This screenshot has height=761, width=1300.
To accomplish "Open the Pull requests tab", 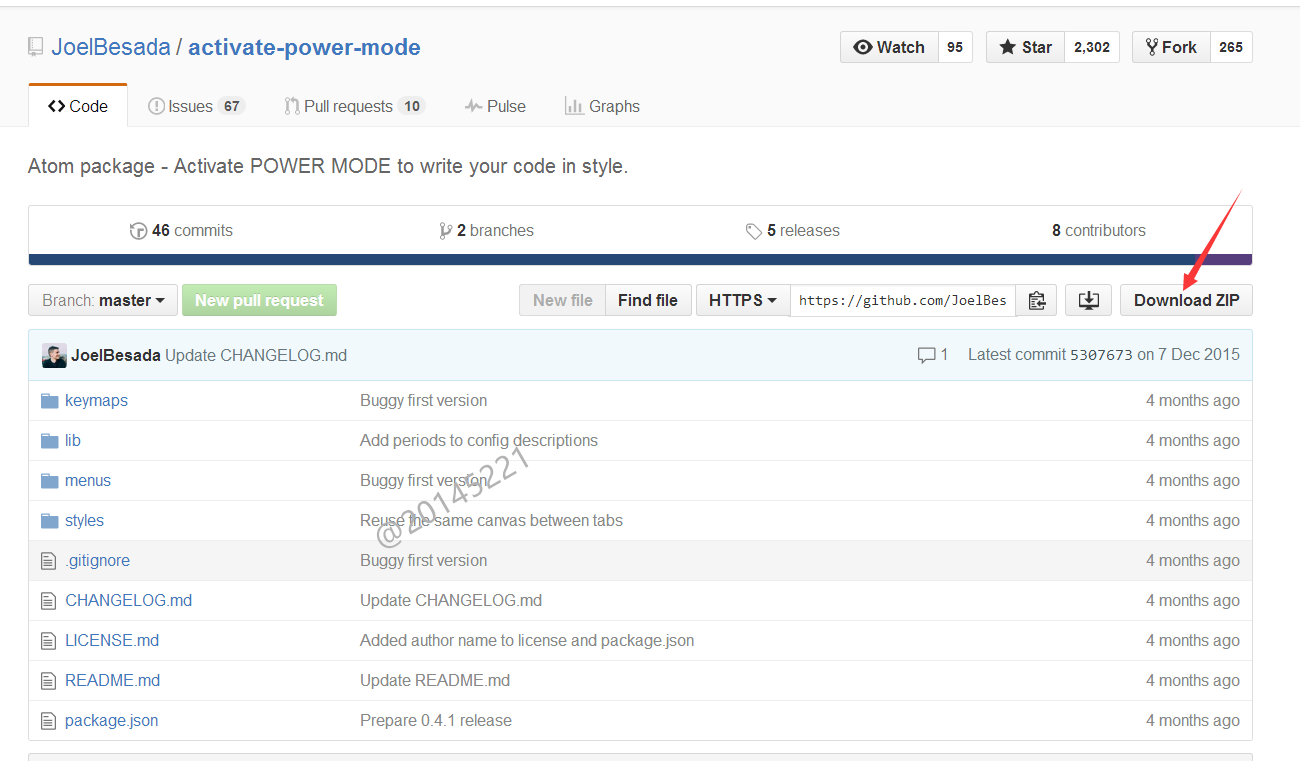I will tap(354, 106).
